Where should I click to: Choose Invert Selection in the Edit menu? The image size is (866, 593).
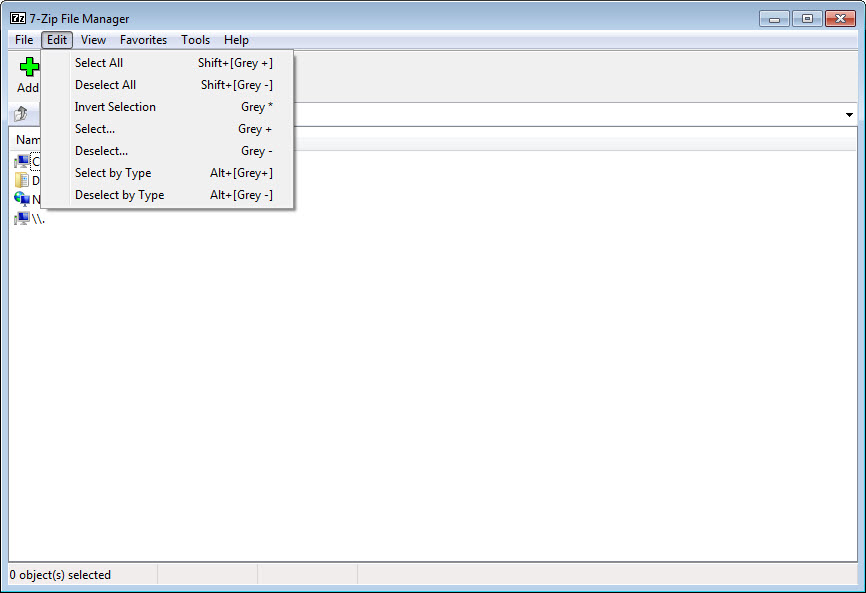(168, 107)
